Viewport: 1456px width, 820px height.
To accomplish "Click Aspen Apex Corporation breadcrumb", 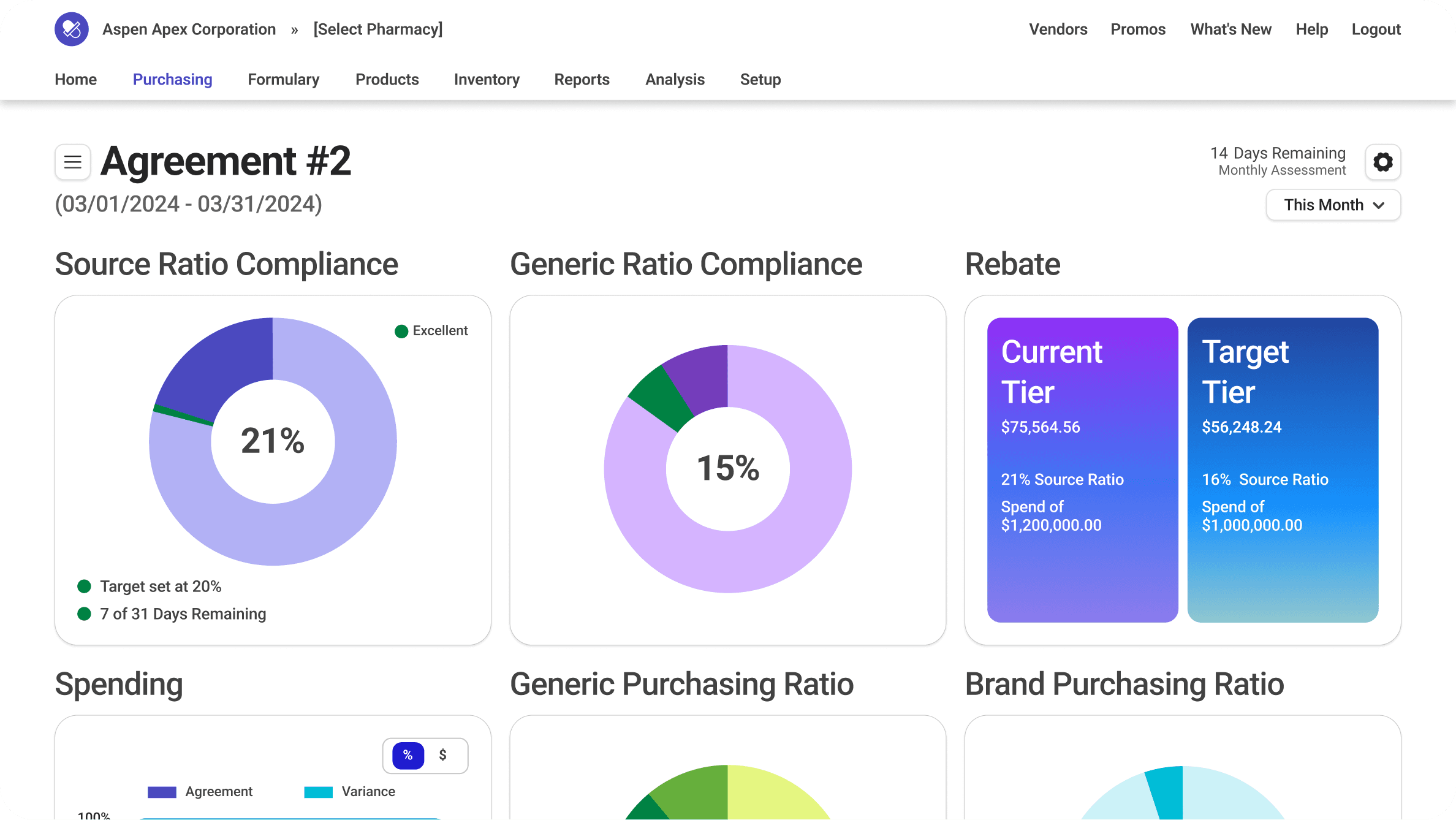I will click(x=189, y=29).
